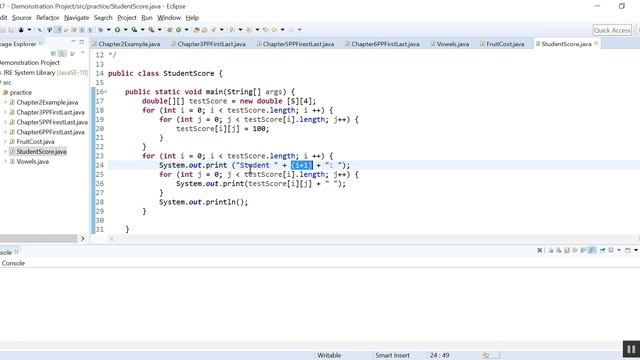Viewport: 640px width, 360px height.
Task: Toggle Word Wrap in Console toolbar
Action: (575, 250)
